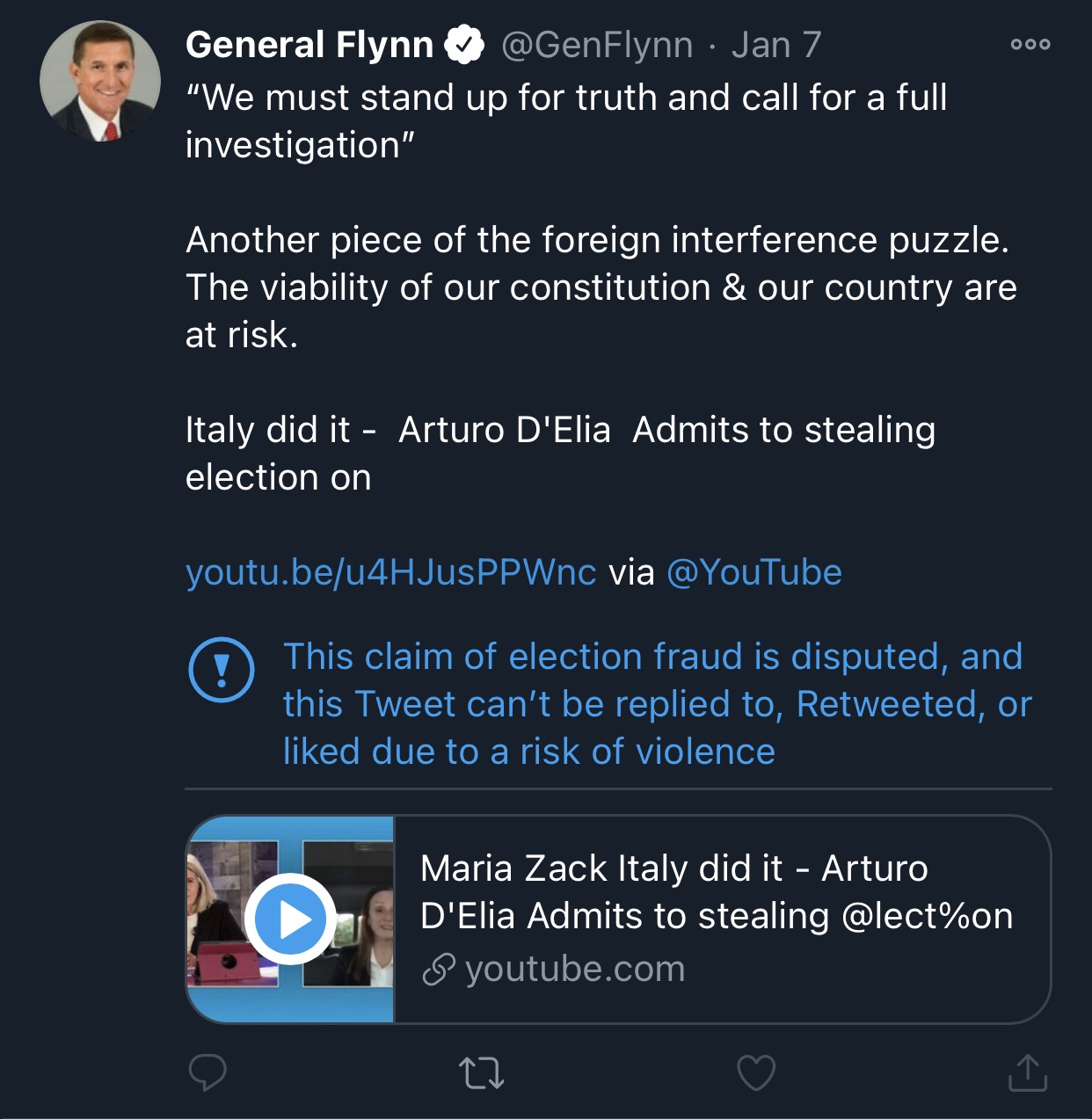The width and height of the screenshot is (1092, 1119).
Task: Read the disputed election fraud claim notice
Action: click(658, 704)
